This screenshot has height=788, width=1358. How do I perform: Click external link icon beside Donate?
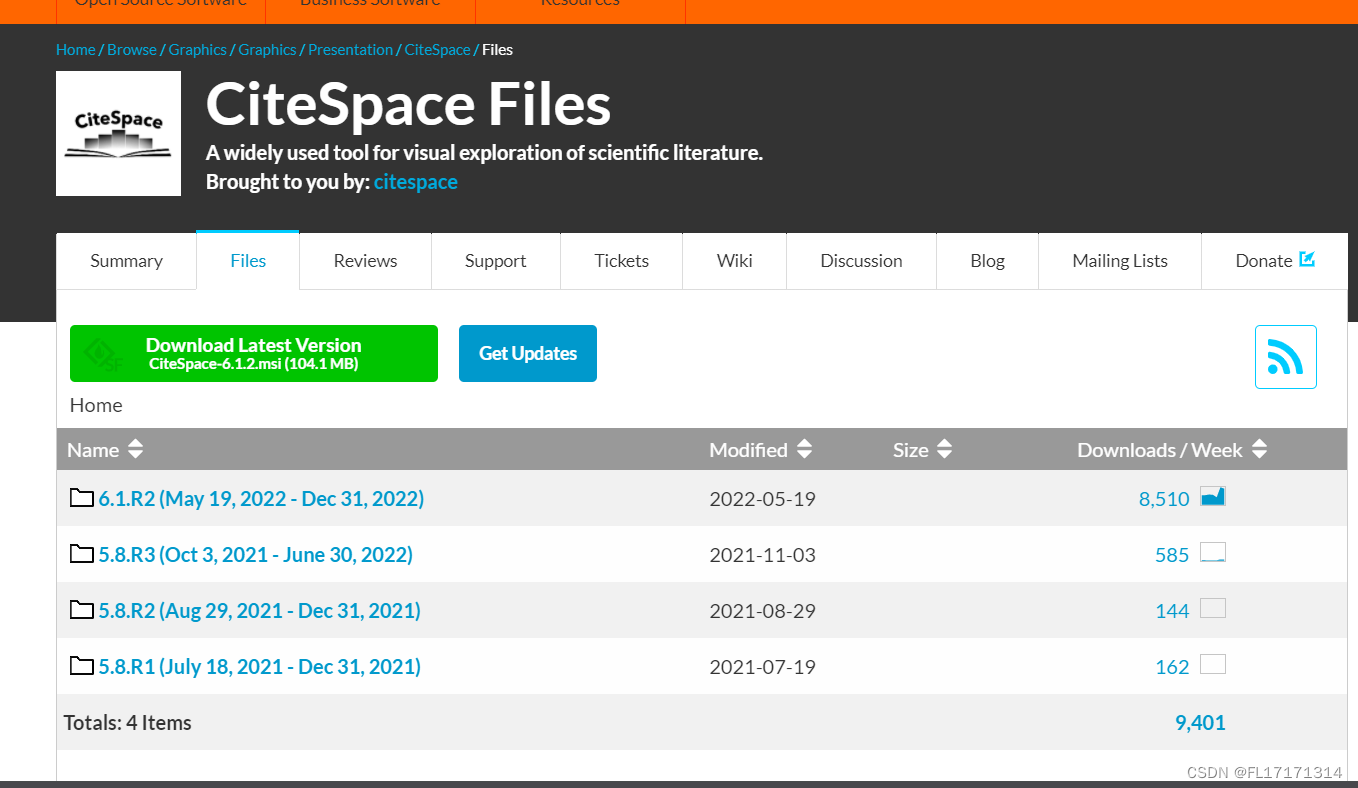click(1307, 259)
